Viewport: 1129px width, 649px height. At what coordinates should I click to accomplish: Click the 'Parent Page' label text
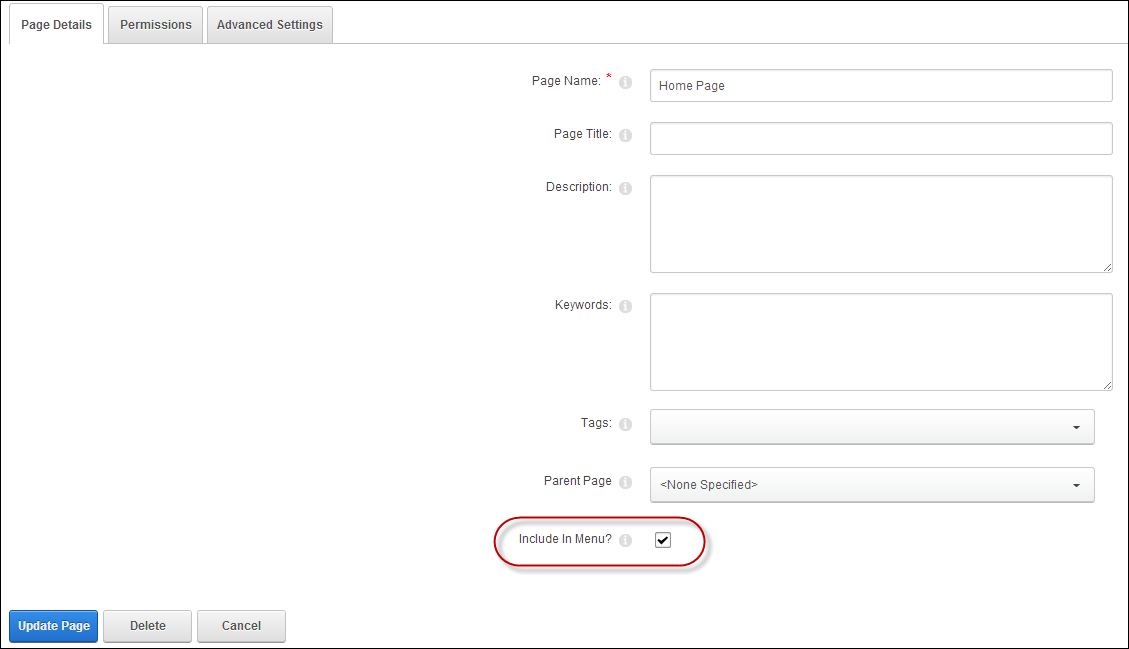pyautogui.click(x=577, y=480)
